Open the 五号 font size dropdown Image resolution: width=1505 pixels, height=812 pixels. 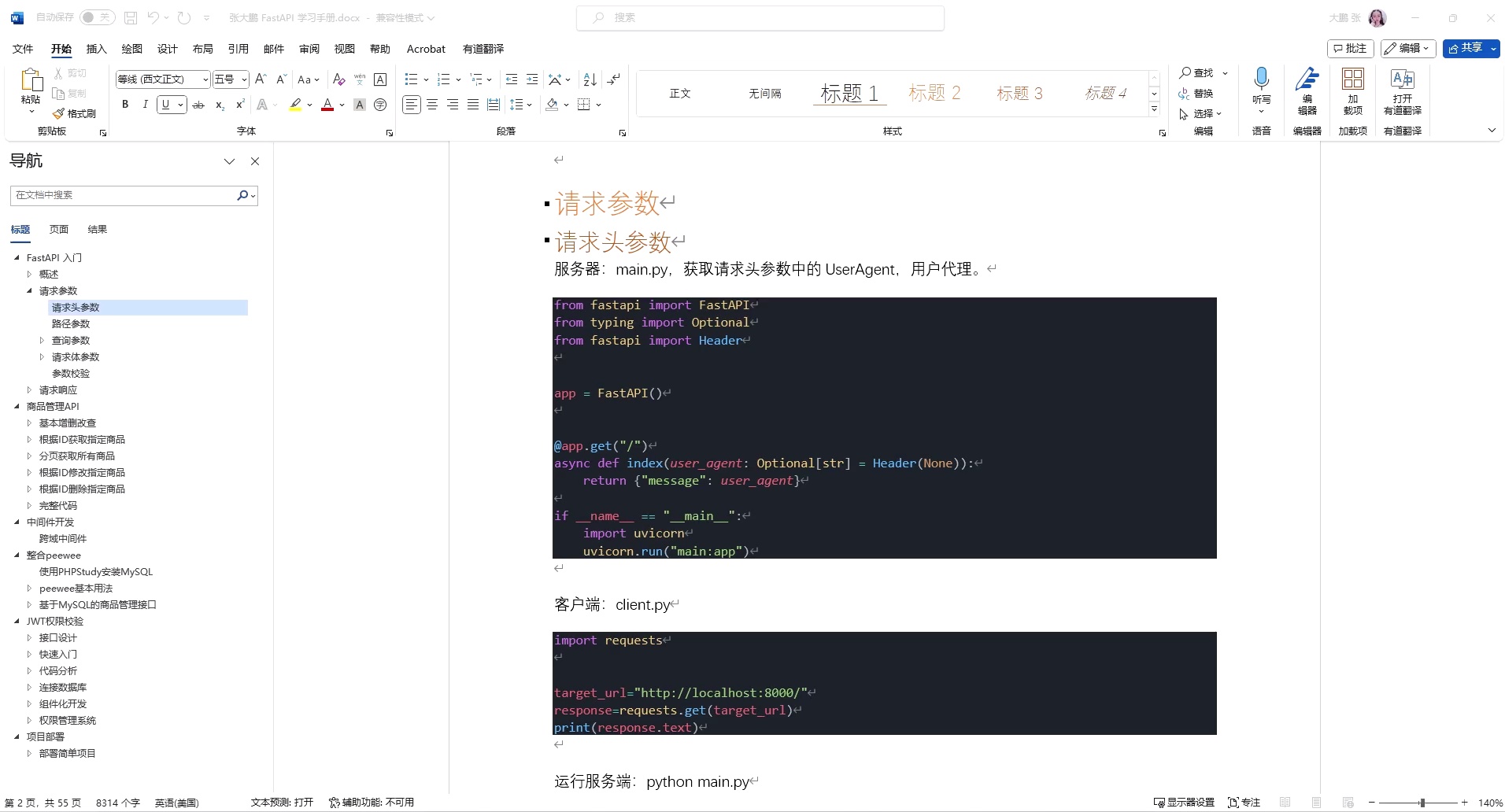coord(243,79)
